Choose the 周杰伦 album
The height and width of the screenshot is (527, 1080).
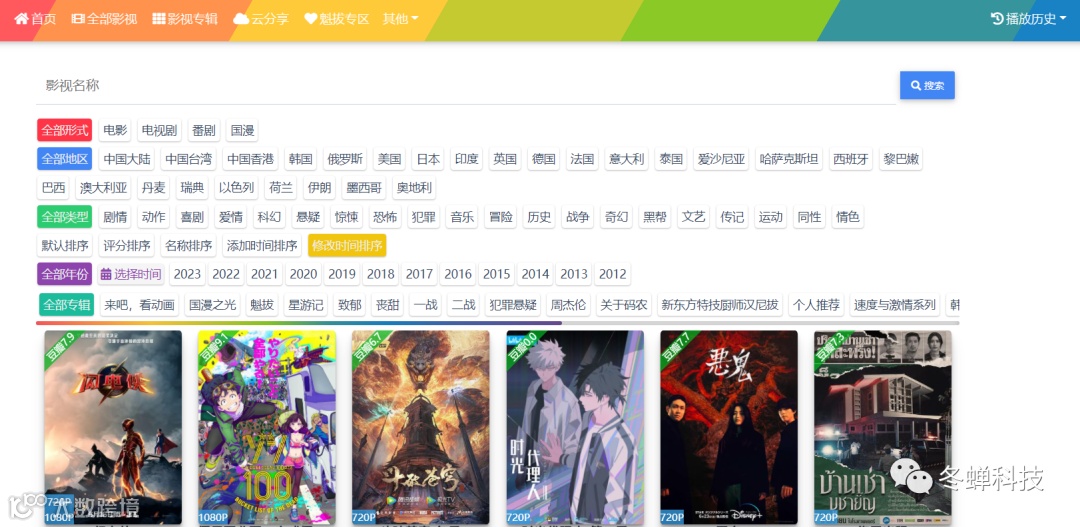568,304
